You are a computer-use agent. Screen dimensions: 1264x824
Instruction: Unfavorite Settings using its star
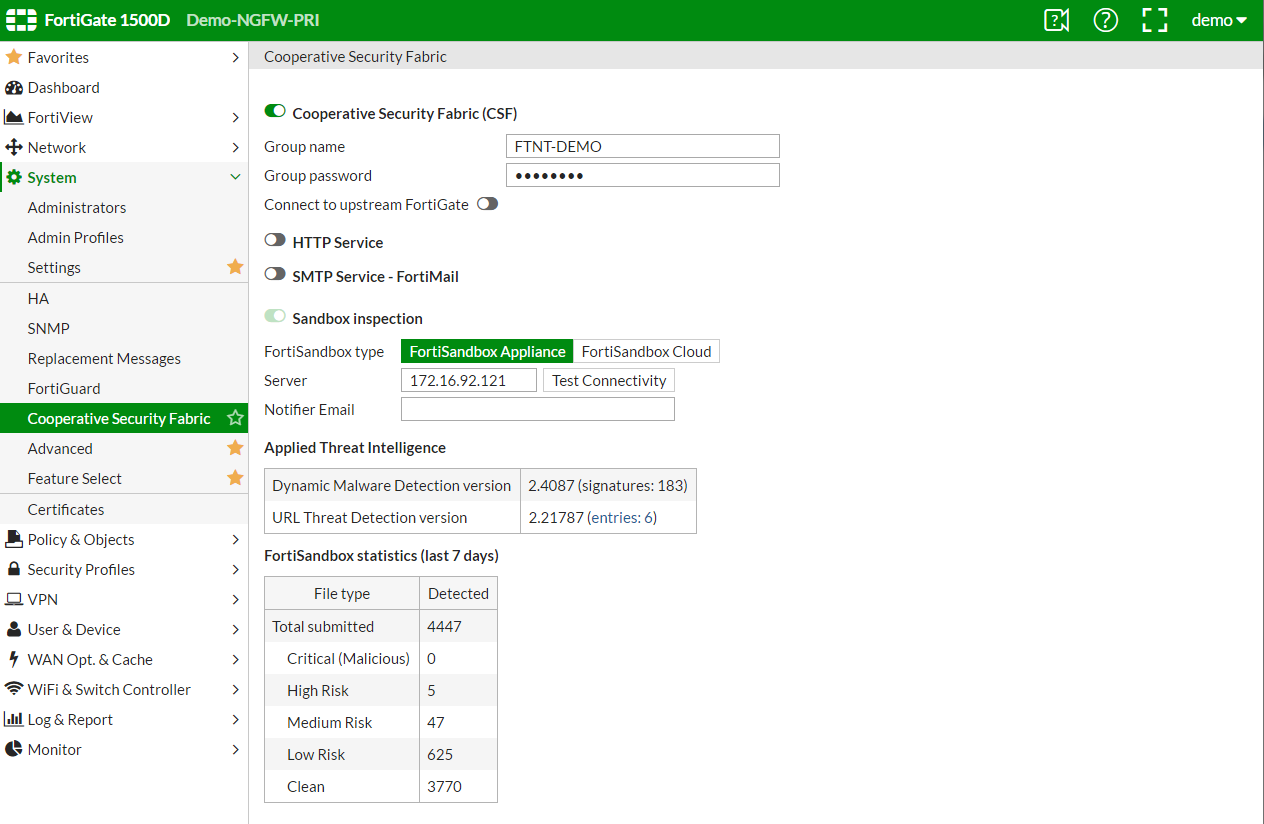235,267
